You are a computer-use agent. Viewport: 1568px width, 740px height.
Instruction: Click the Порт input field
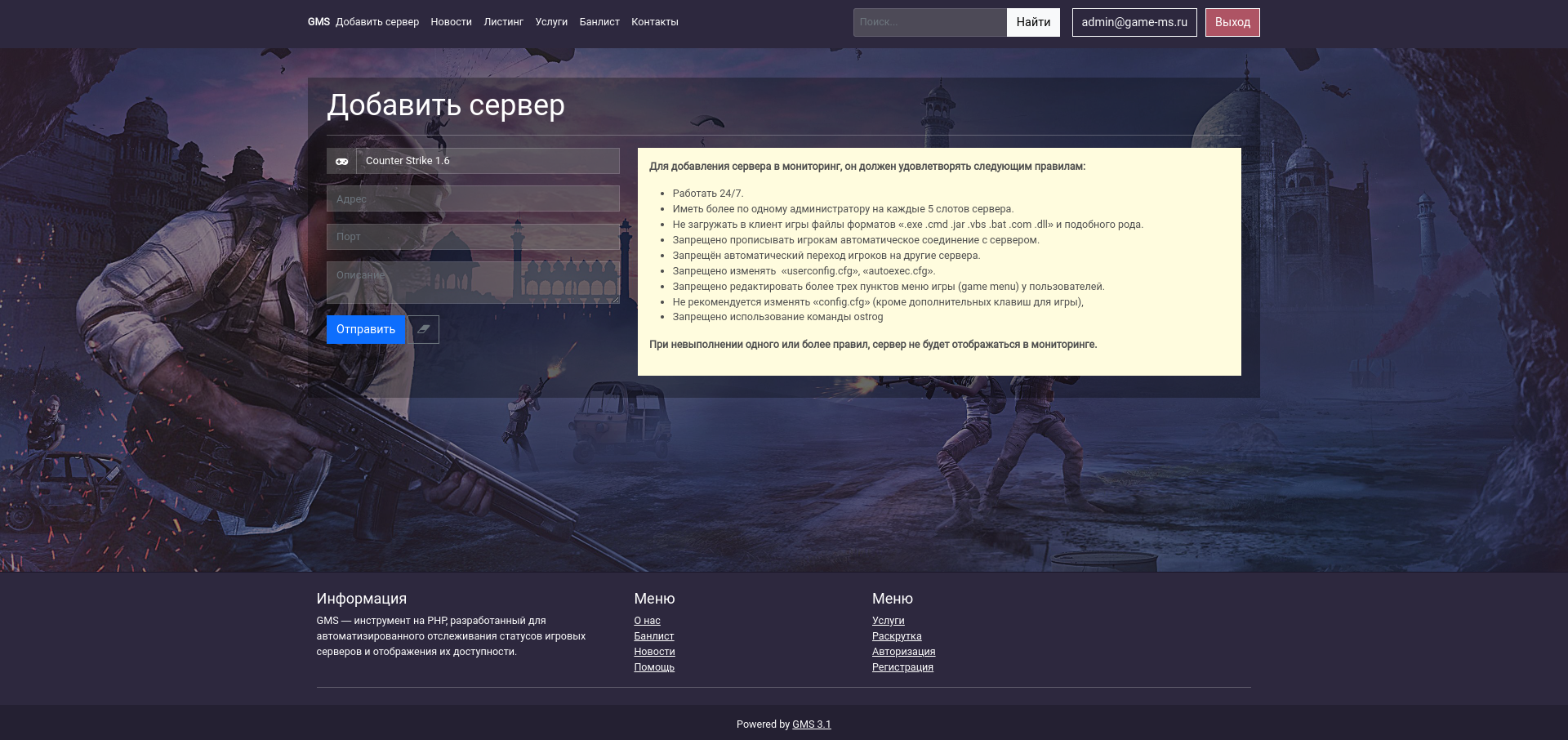(x=473, y=237)
